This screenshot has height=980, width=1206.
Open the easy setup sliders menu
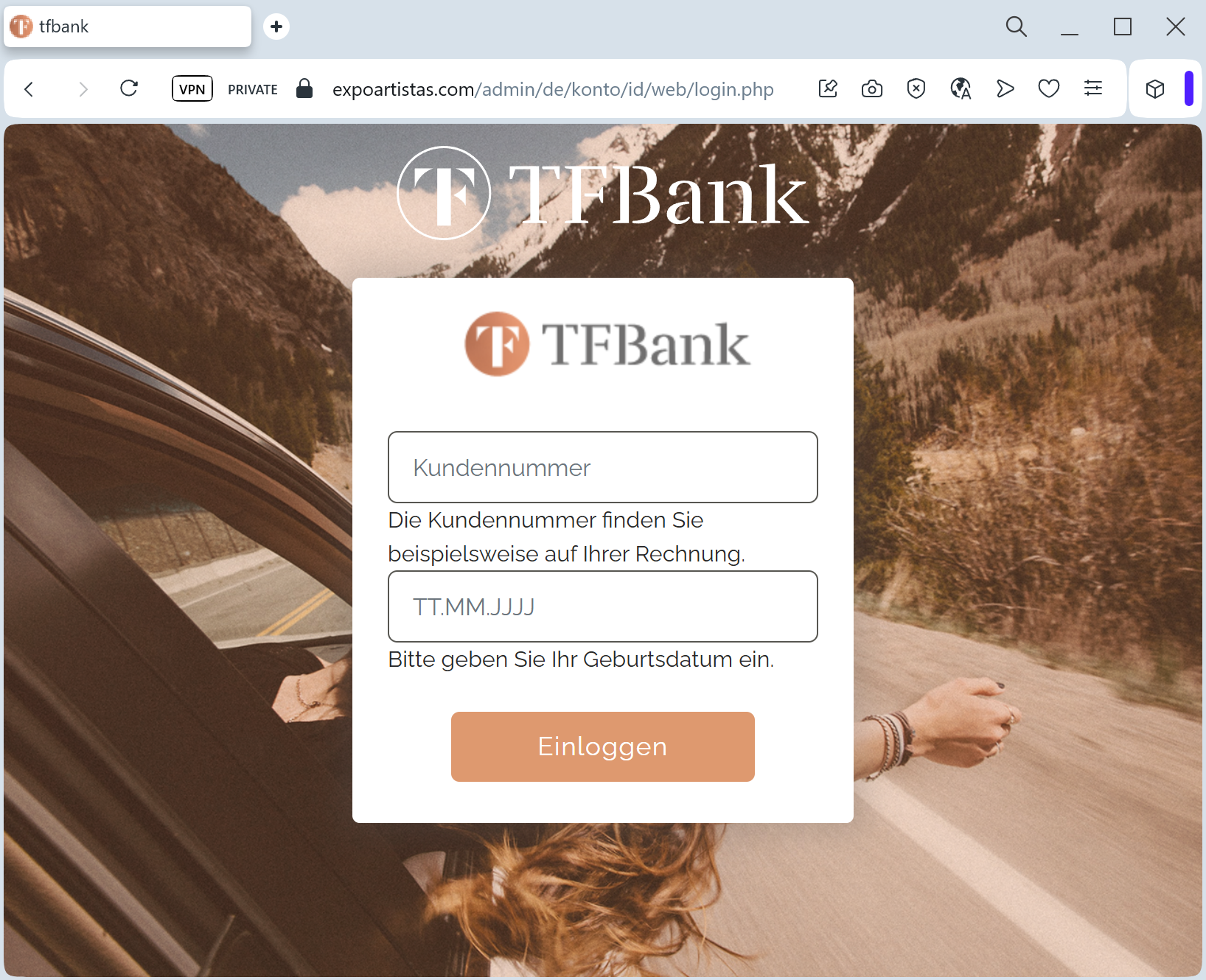click(1093, 89)
